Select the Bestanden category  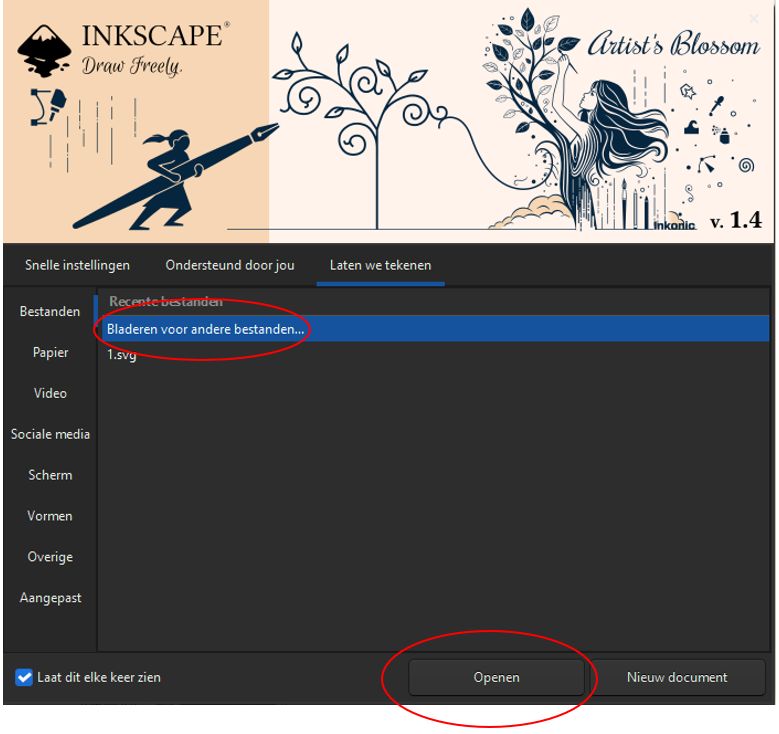pos(50,311)
